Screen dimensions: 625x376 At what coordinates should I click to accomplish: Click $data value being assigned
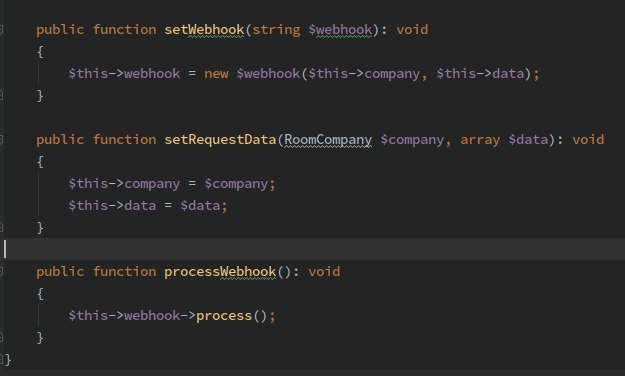[200, 205]
